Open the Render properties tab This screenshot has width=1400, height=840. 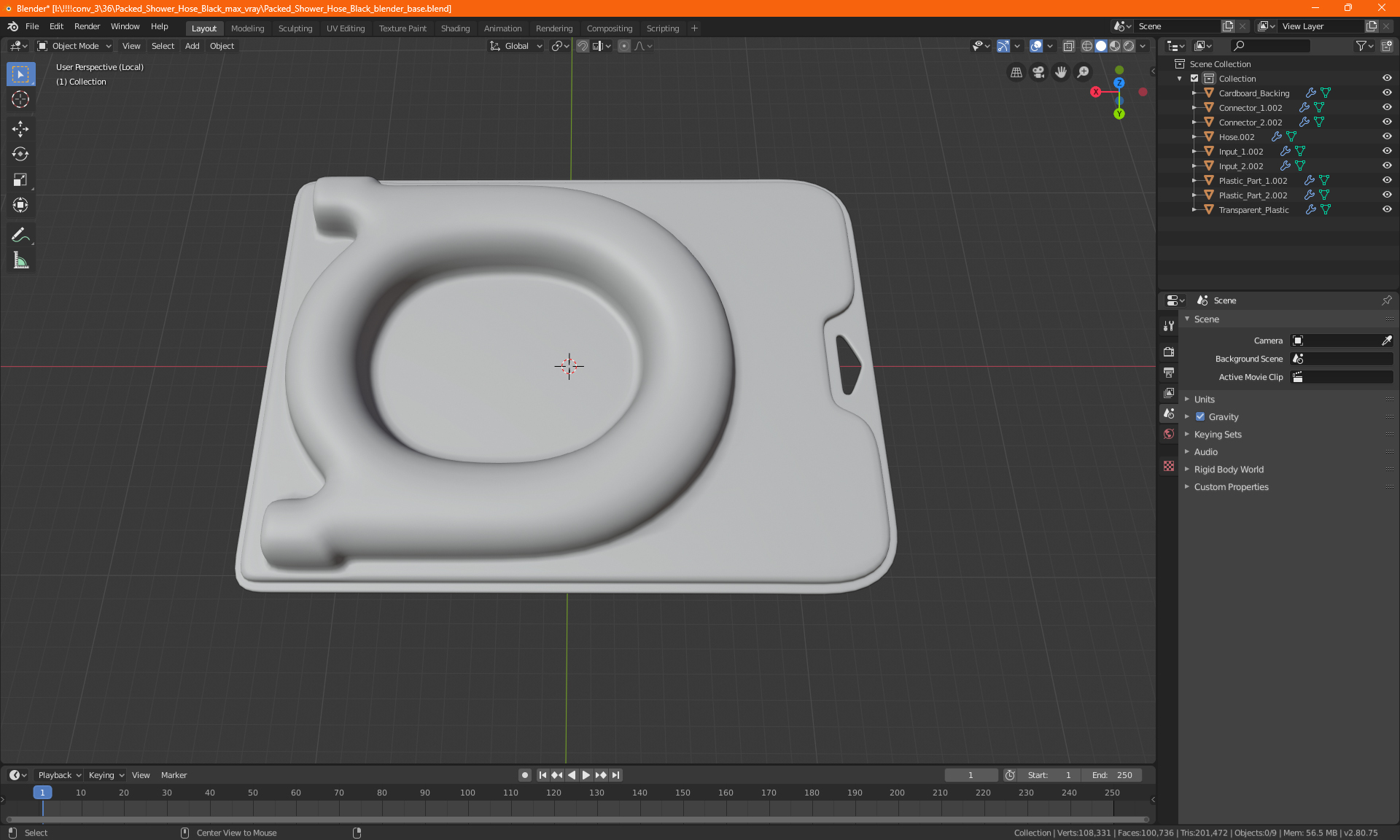tap(1169, 351)
